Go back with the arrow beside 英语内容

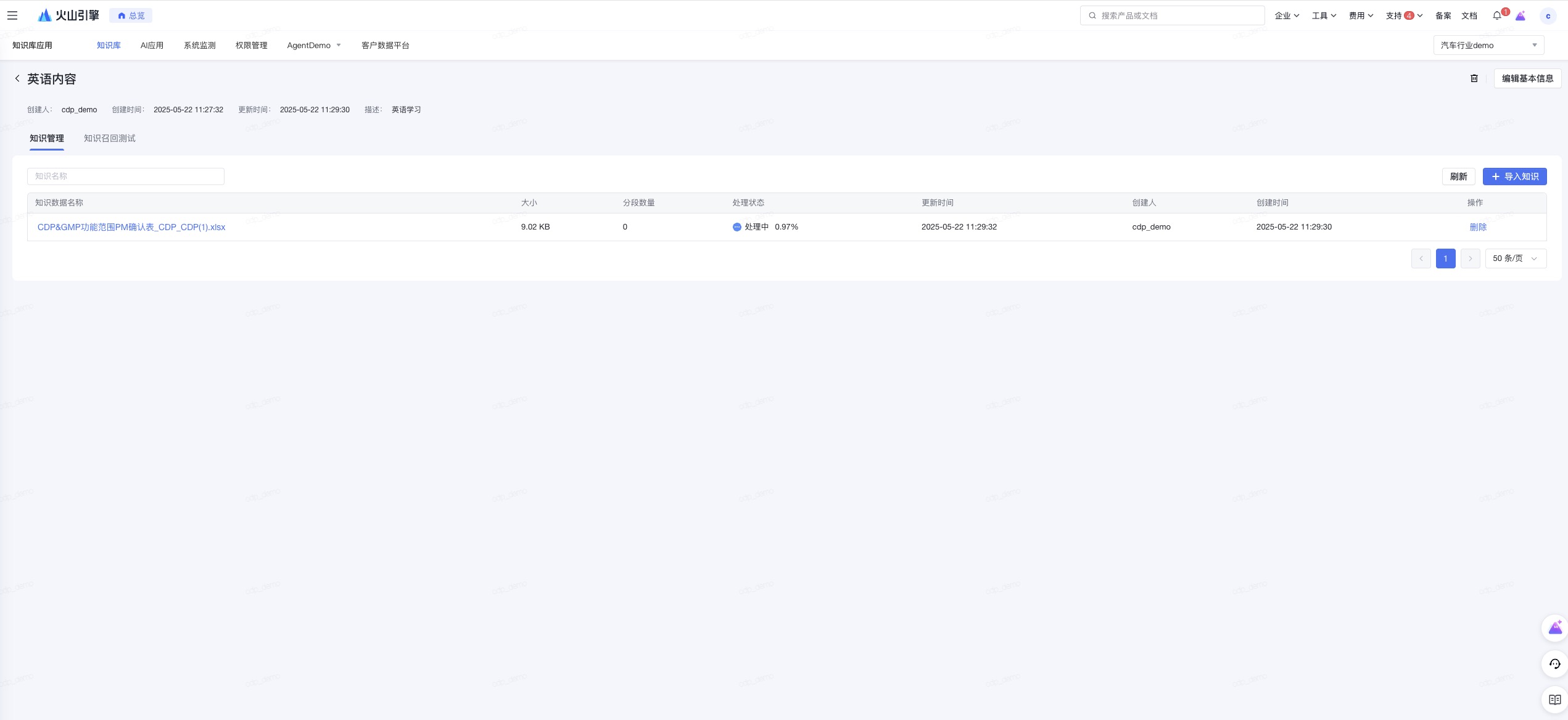click(x=17, y=78)
